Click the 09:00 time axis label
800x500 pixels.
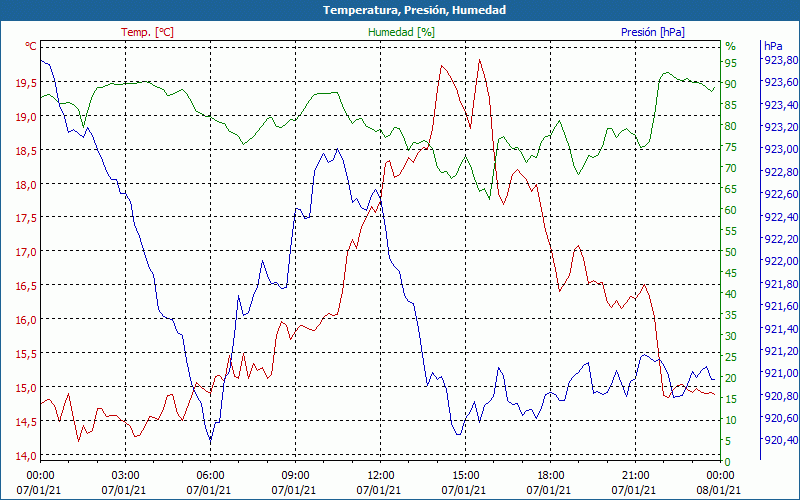[x=295, y=476]
